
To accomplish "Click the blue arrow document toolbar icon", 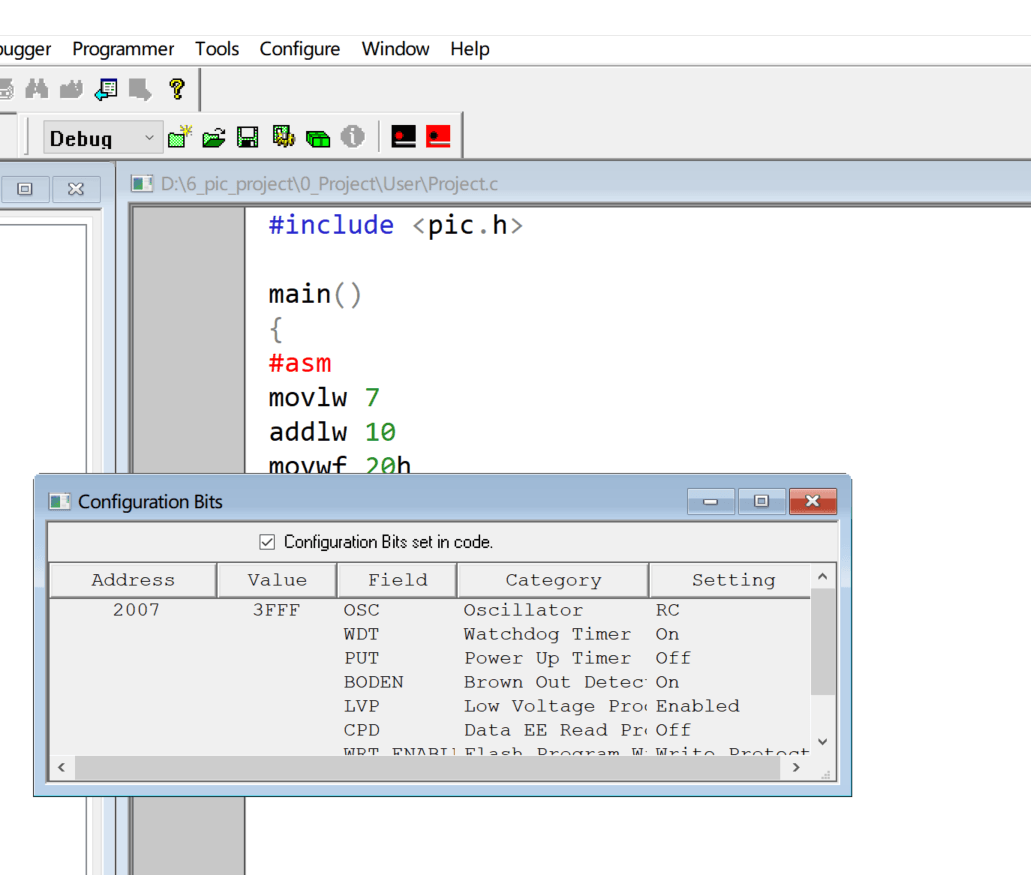I will point(106,89).
